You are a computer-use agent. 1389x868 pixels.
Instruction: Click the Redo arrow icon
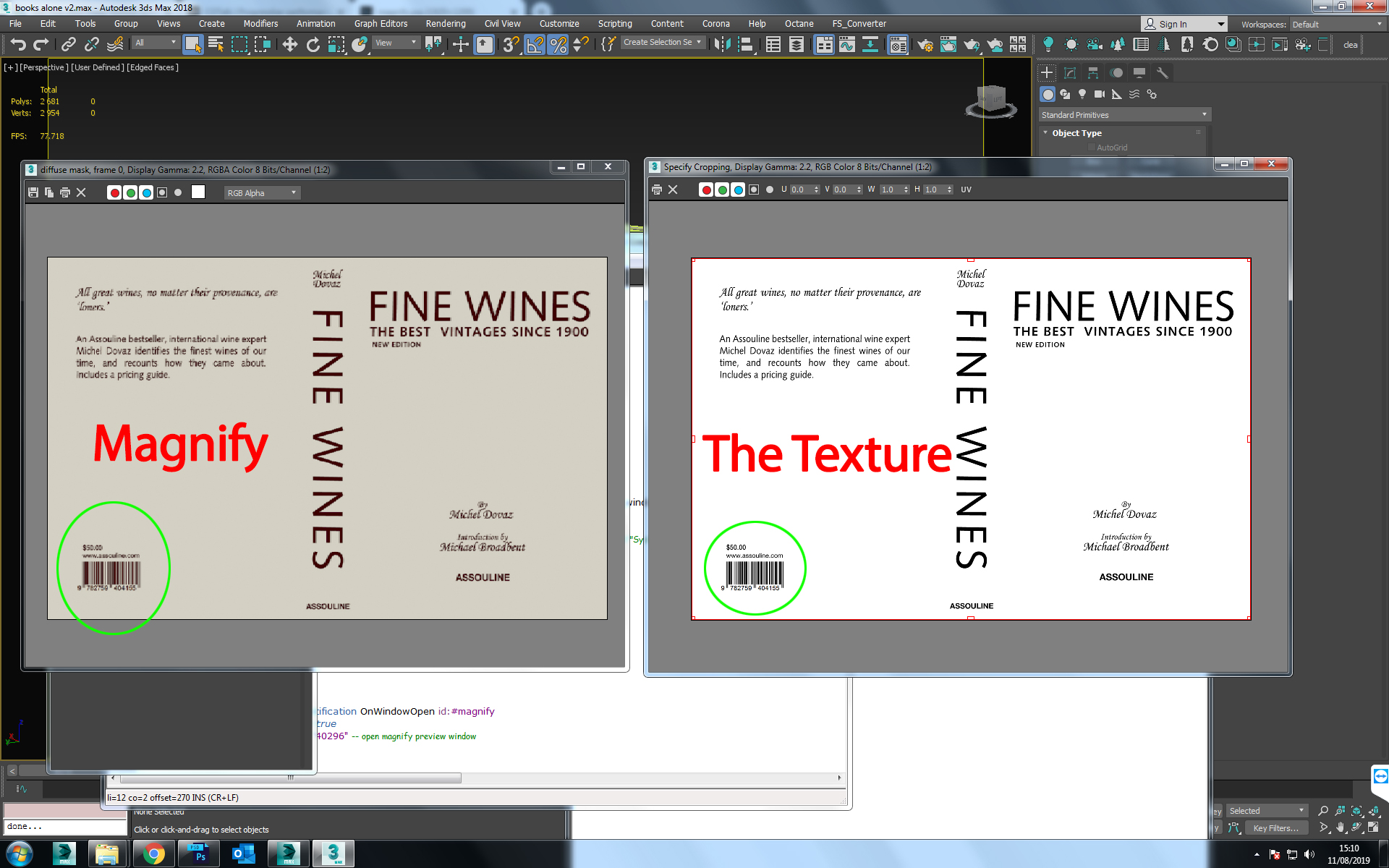[x=41, y=45]
